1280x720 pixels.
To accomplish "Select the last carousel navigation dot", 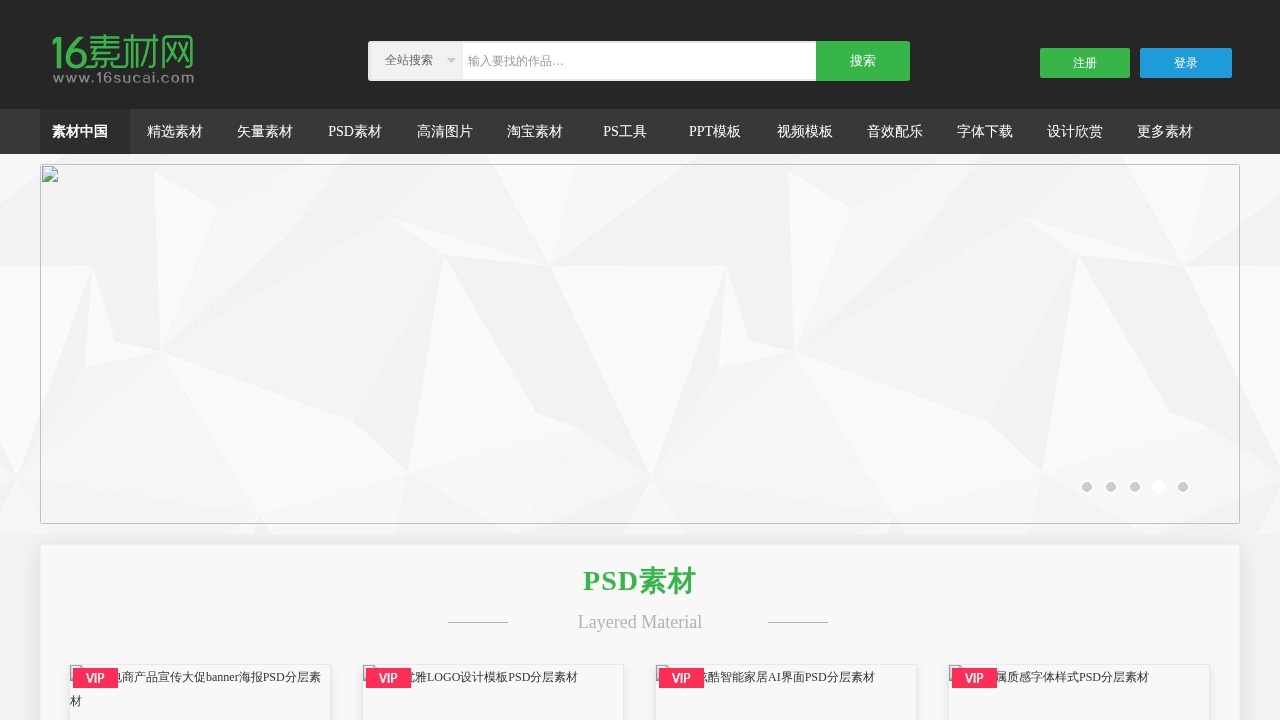I will click(1183, 487).
